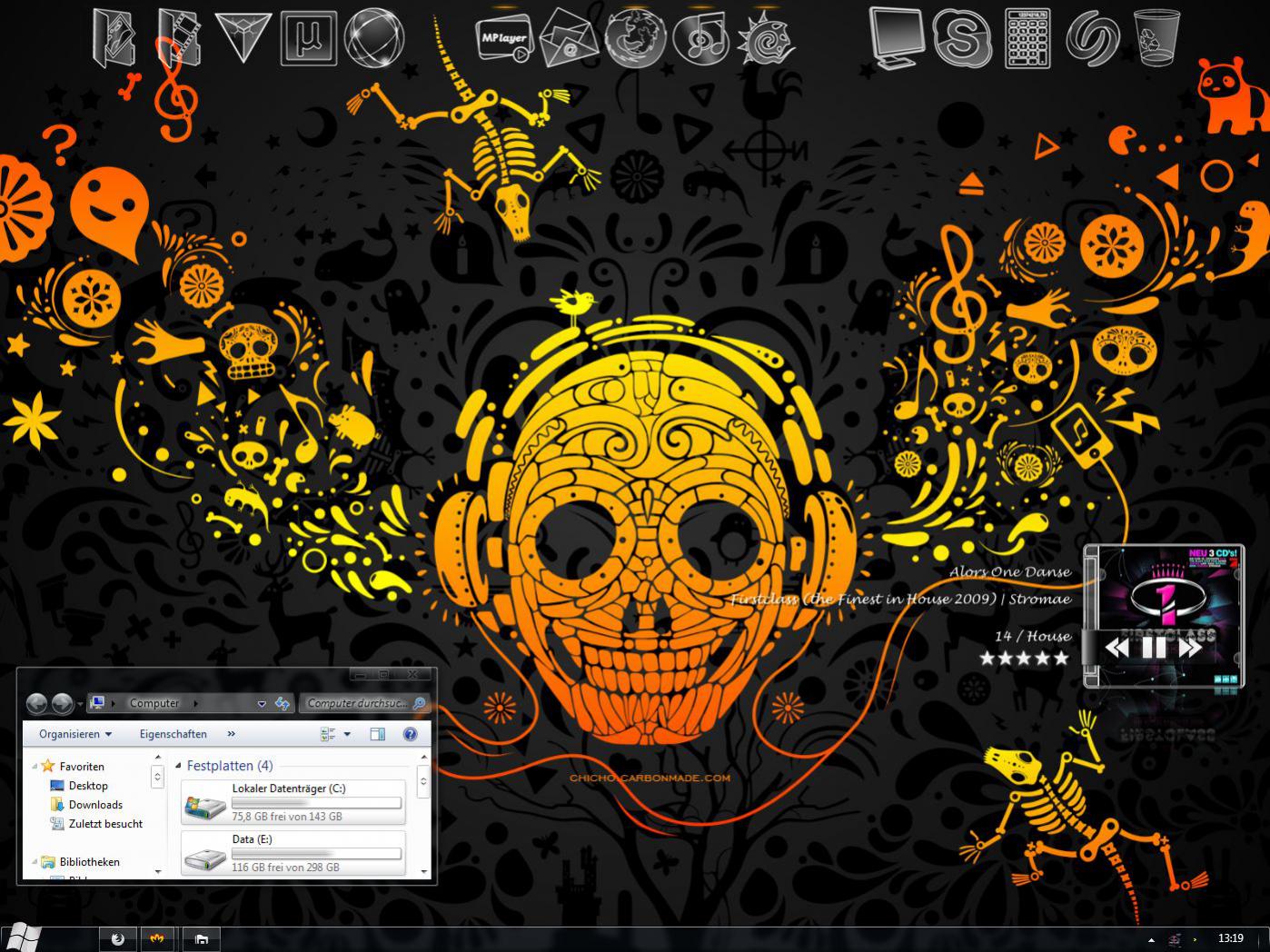This screenshot has width=1270, height=952.
Task: Open the Recycle Bin dock icon
Action: point(1157,38)
